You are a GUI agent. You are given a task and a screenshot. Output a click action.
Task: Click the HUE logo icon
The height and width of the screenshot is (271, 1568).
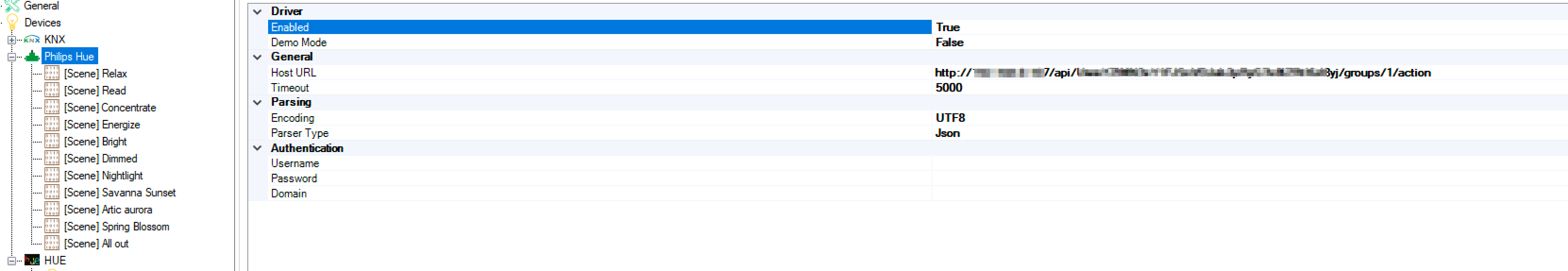coord(32,261)
